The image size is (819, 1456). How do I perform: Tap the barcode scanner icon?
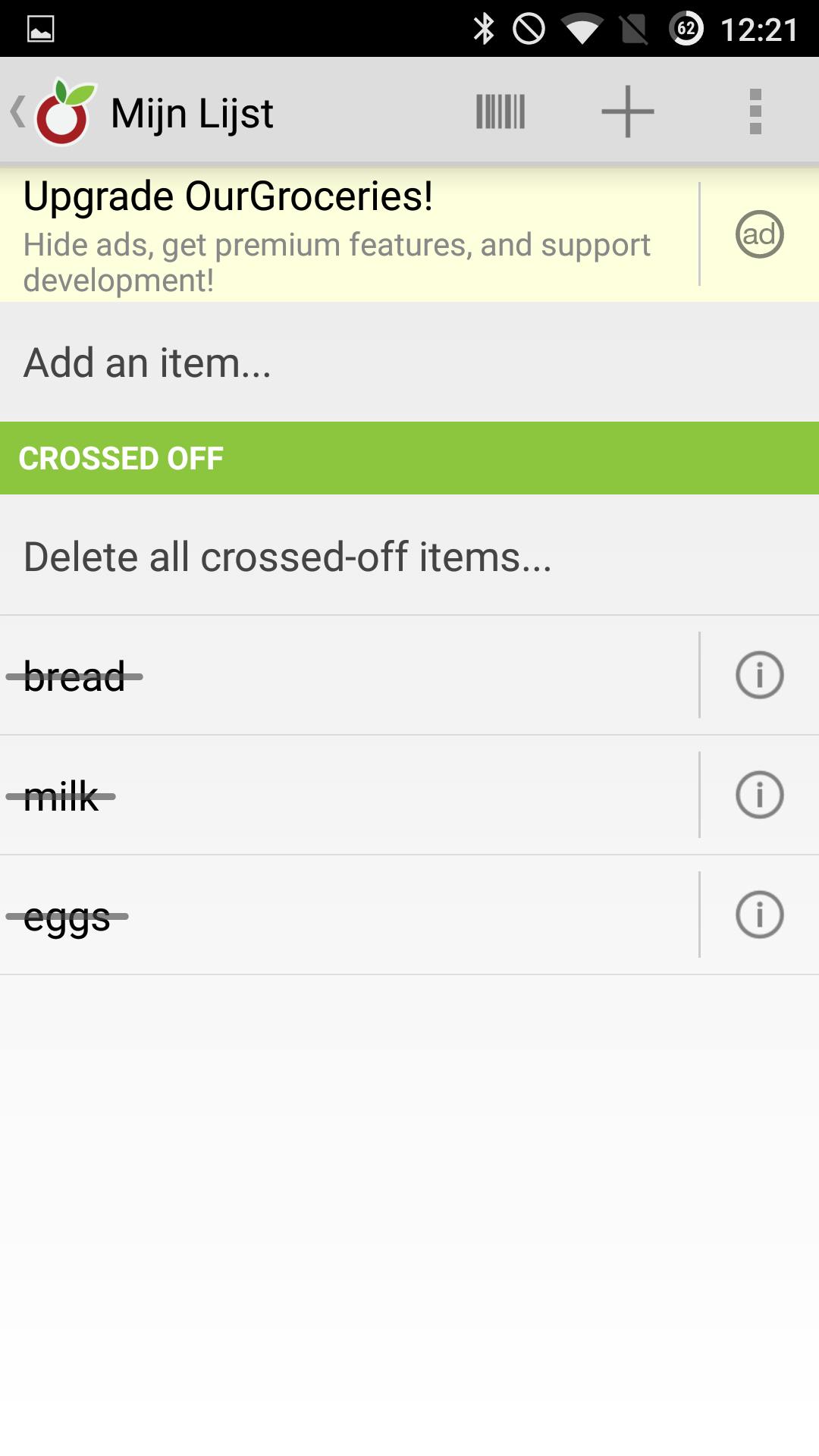(x=500, y=111)
